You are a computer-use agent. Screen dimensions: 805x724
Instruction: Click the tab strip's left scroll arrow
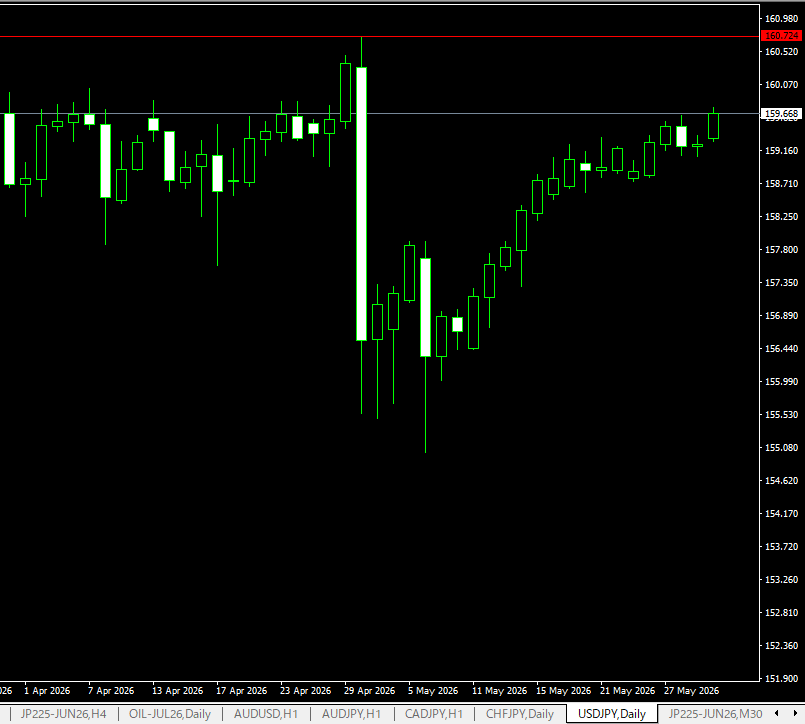tap(777, 713)
